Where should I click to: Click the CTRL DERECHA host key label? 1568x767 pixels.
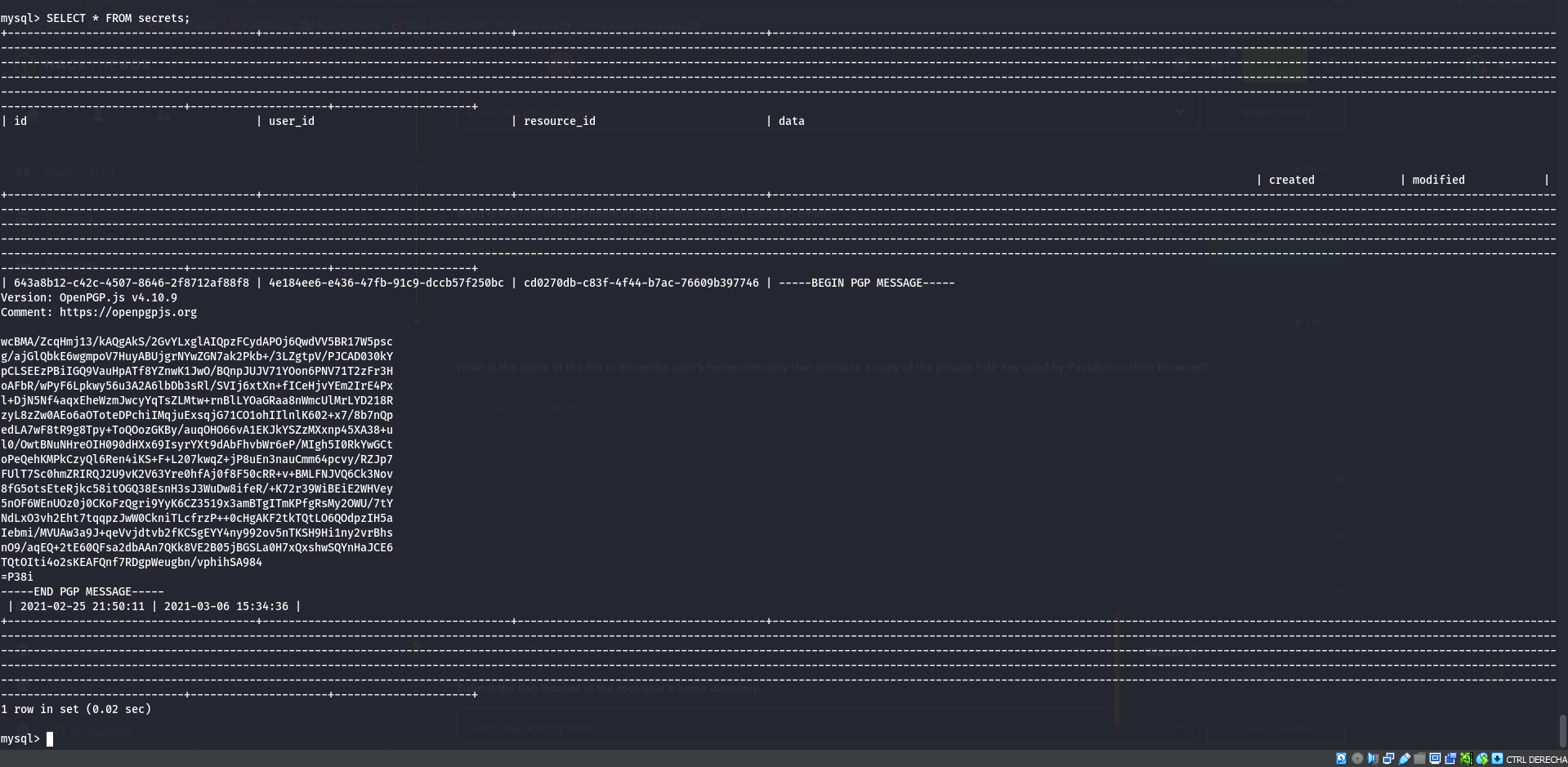(1536, 760)
